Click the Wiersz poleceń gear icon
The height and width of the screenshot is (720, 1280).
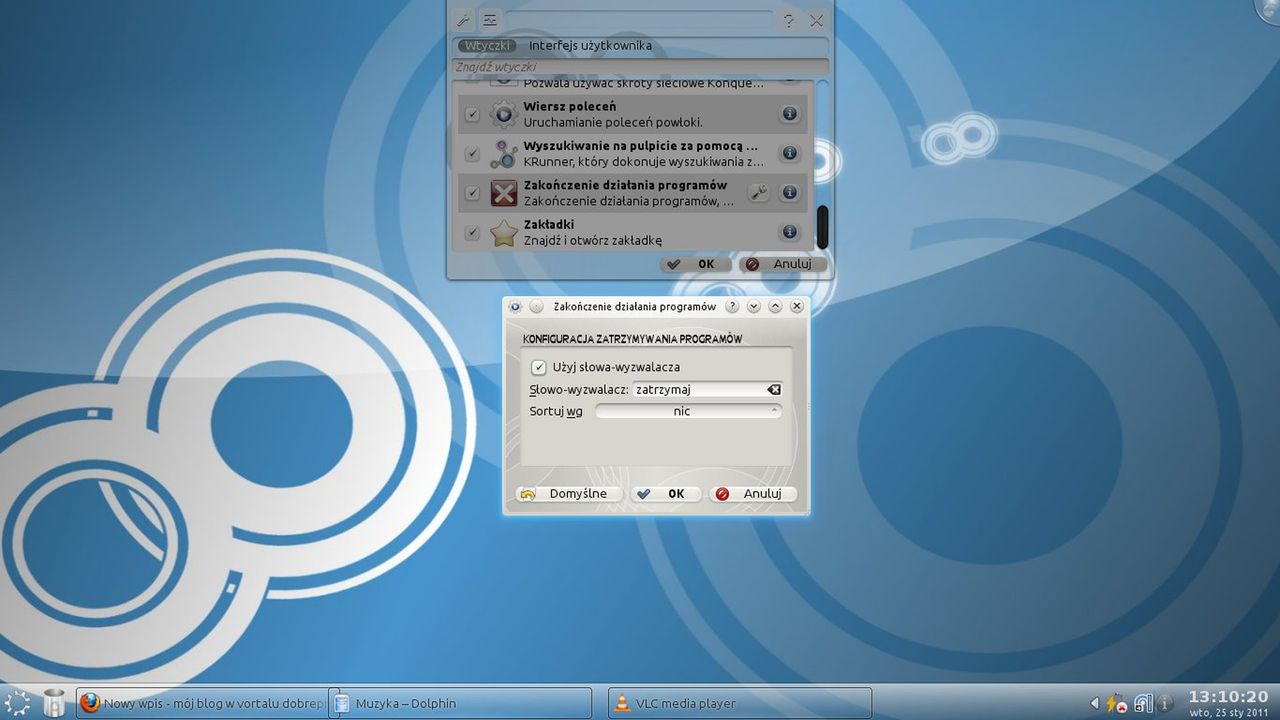(503, 114)
